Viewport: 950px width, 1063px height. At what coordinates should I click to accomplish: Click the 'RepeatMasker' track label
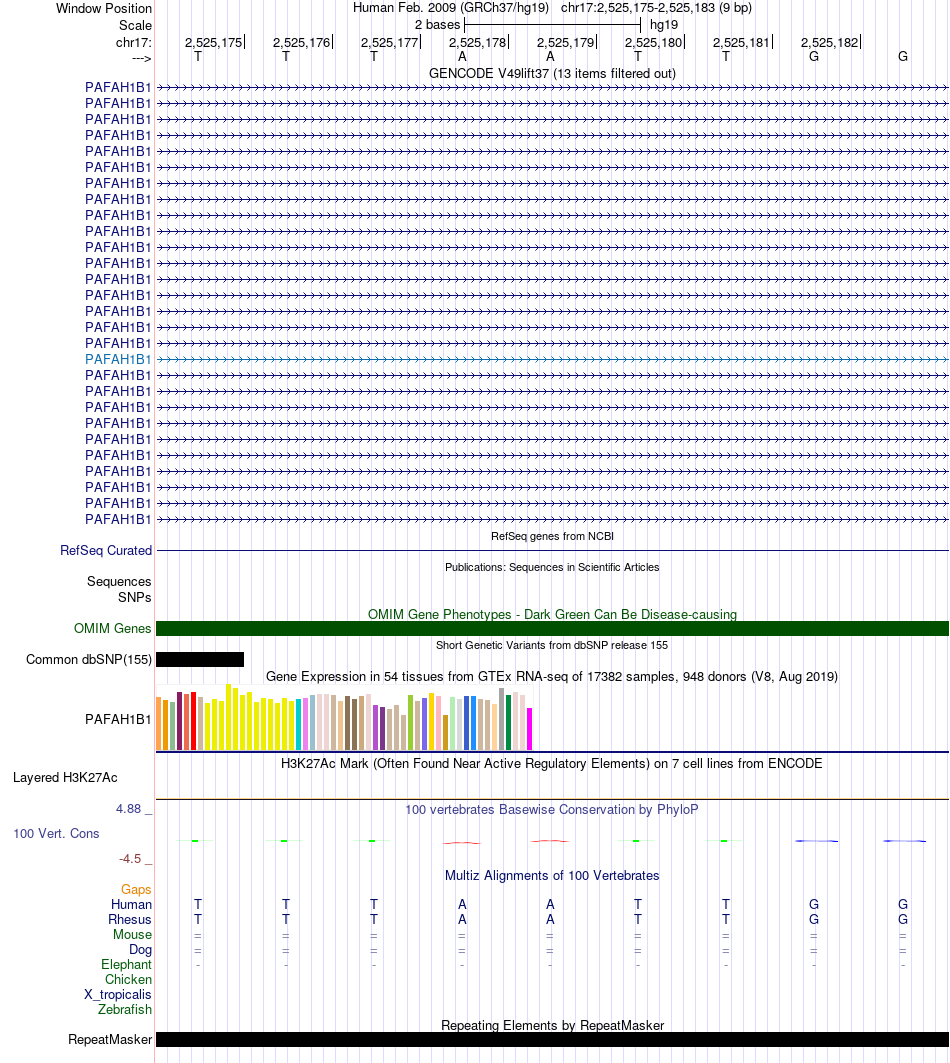tap(110, 1039)
